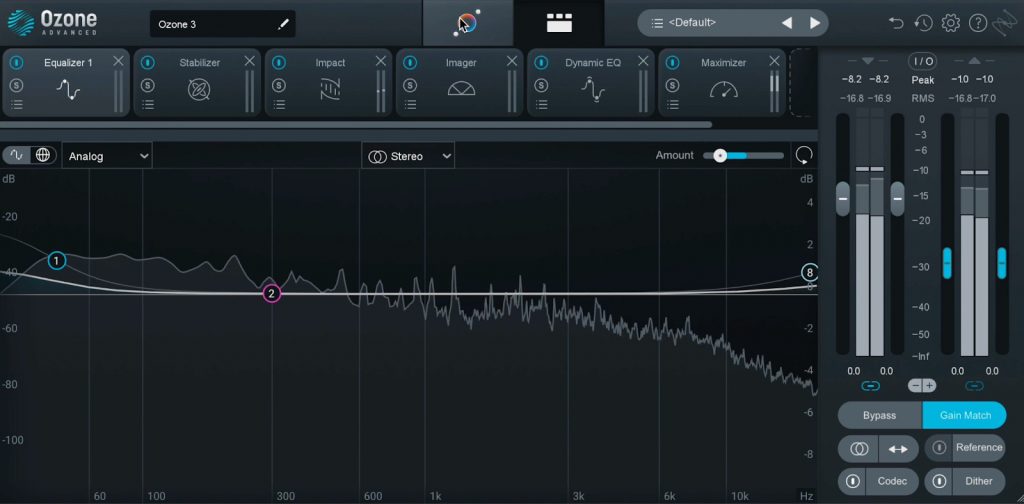Select EQ node 8

pos(810,273)
